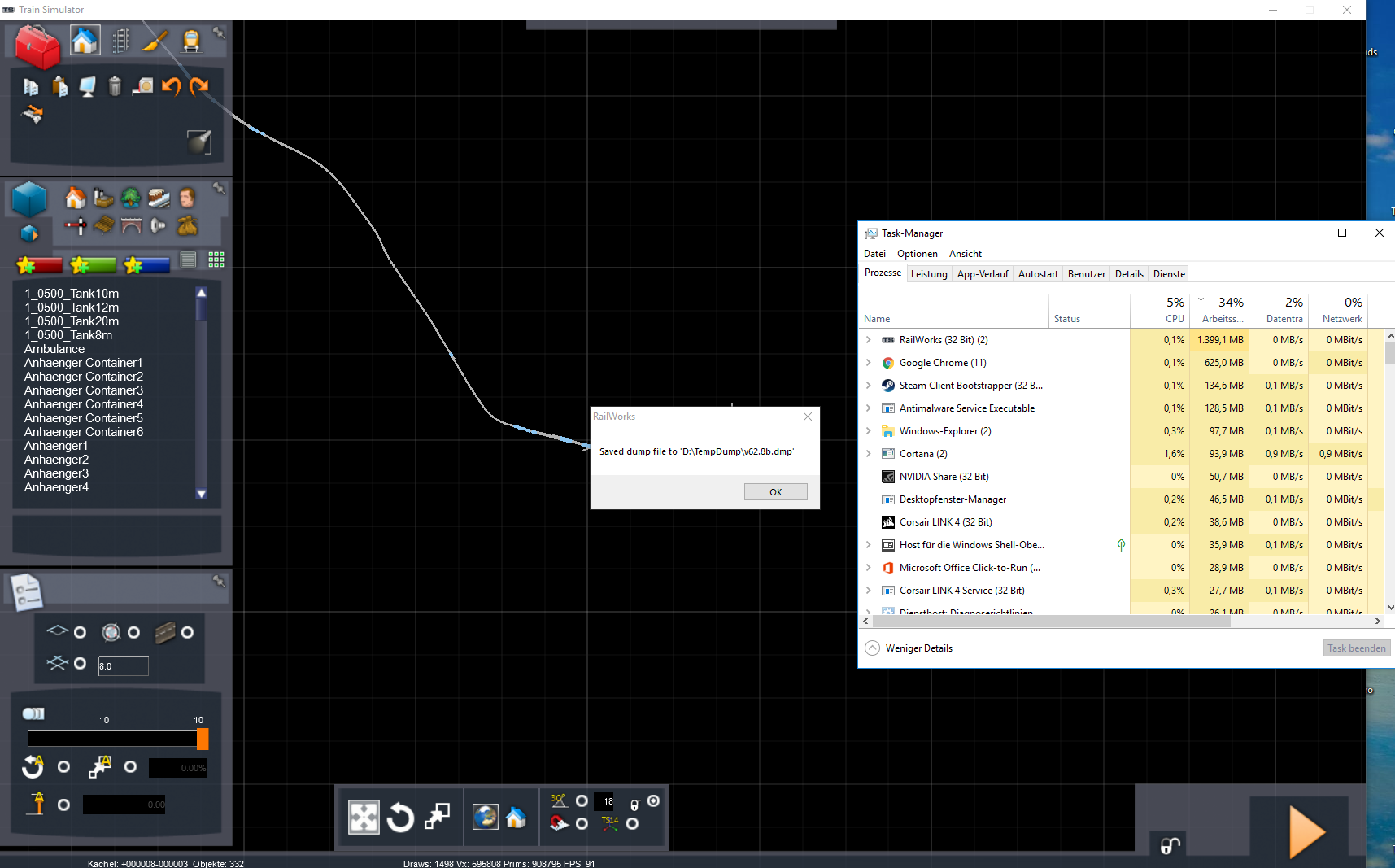Select the track Linear Object Tools icon

tap(121, 41)
